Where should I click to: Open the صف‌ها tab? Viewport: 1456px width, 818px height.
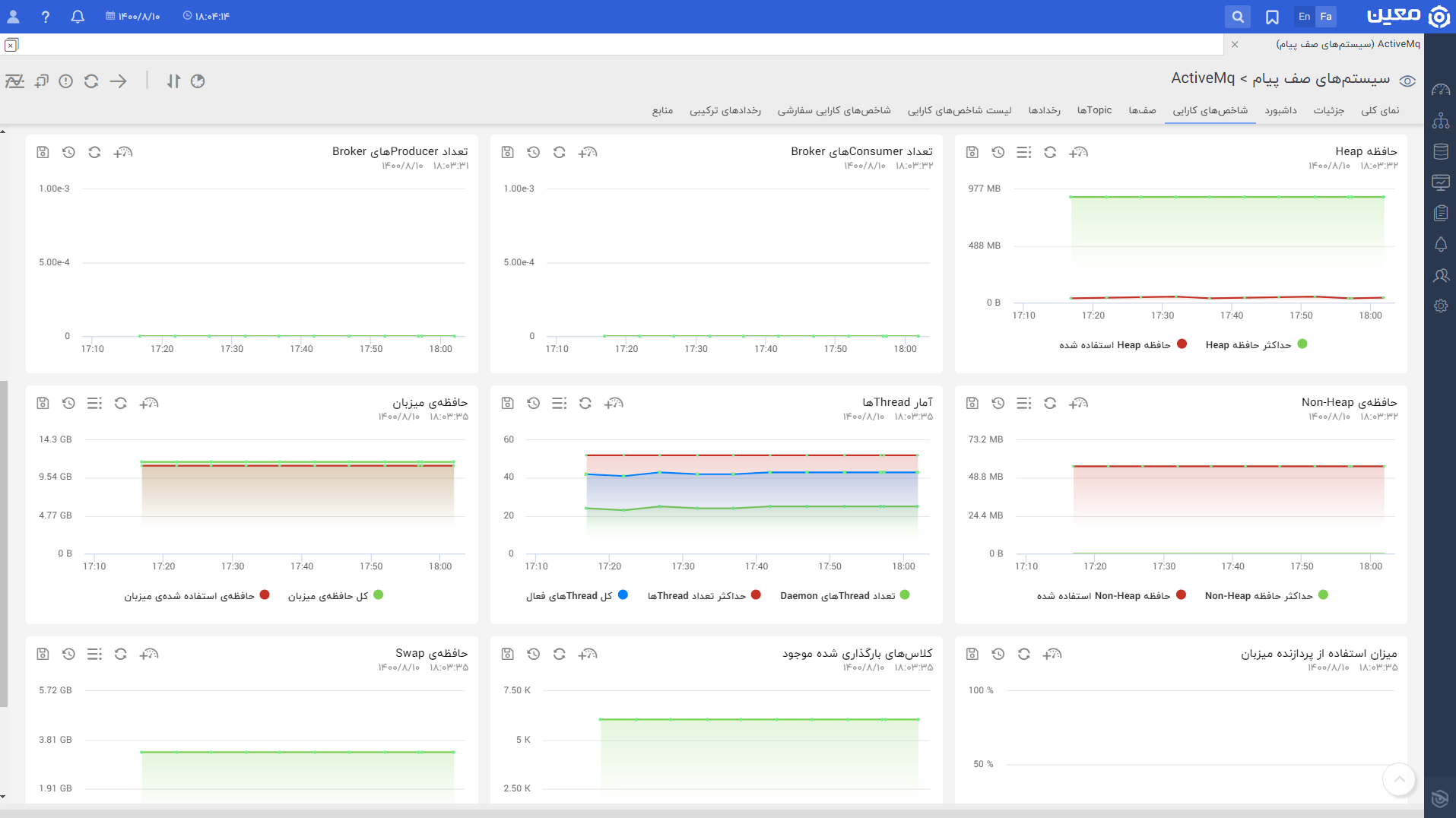(1143, 110)
